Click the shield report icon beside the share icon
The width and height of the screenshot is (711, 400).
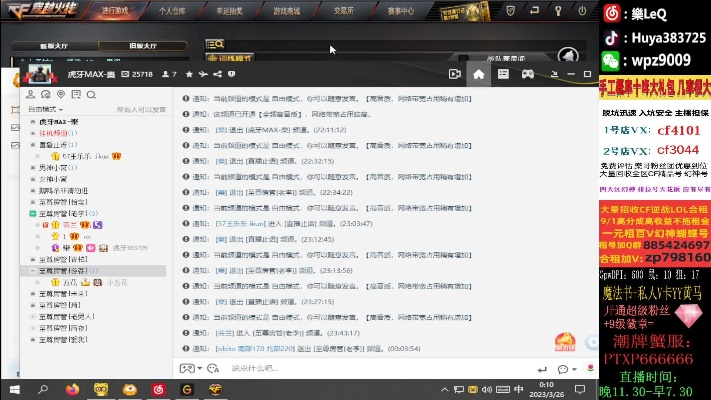232,74
